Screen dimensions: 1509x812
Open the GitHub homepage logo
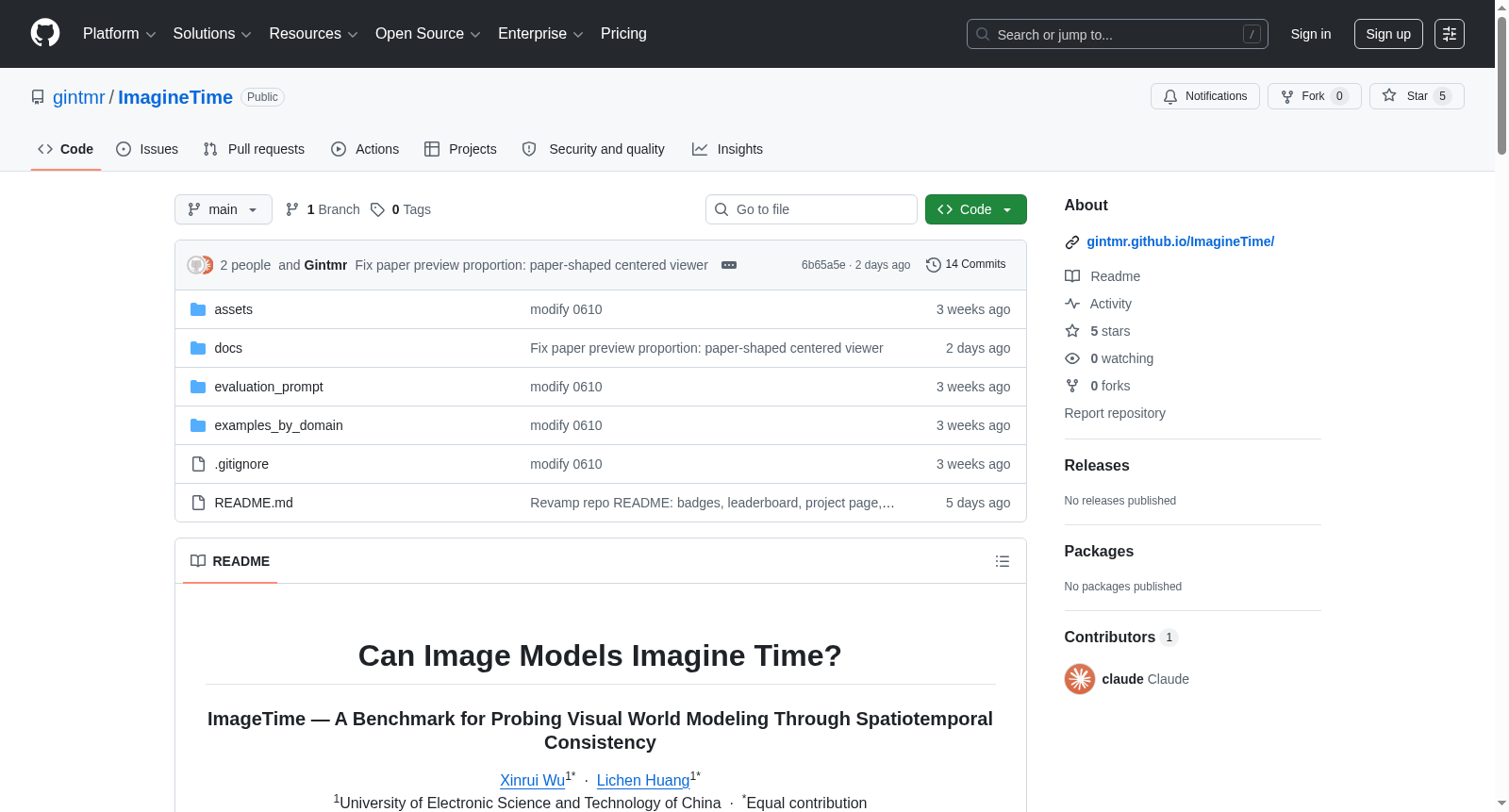tap(45, 33)
